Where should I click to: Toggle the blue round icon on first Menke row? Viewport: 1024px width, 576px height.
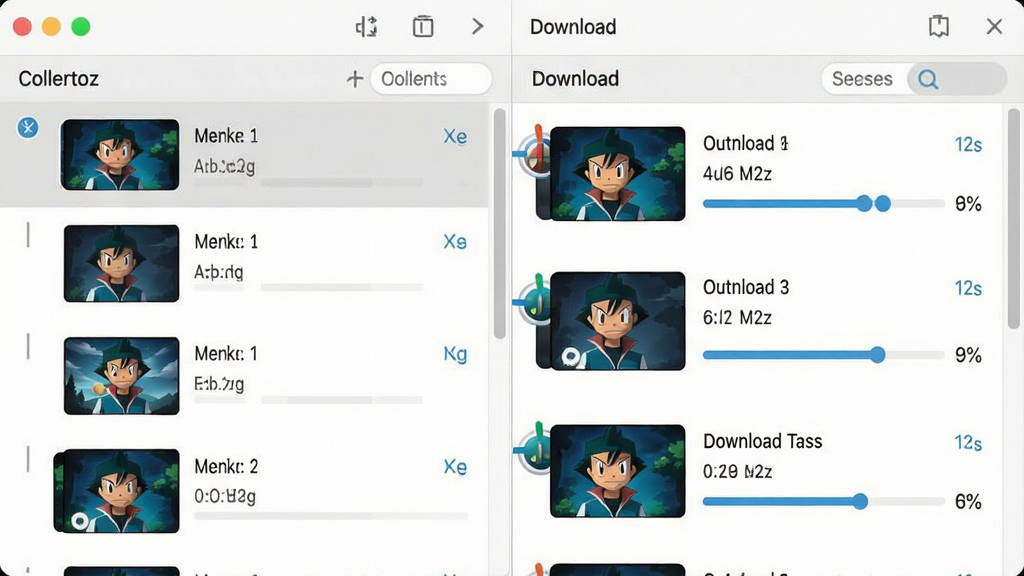pos(27,127)
